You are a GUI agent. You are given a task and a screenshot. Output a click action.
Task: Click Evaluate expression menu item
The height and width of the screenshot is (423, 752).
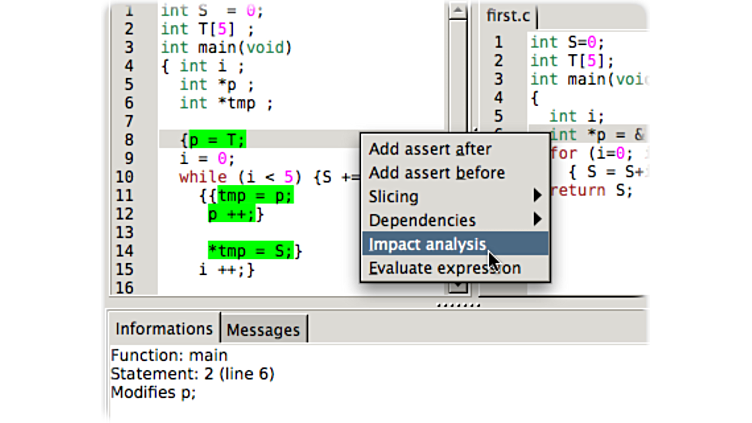(x=444, y=268)
